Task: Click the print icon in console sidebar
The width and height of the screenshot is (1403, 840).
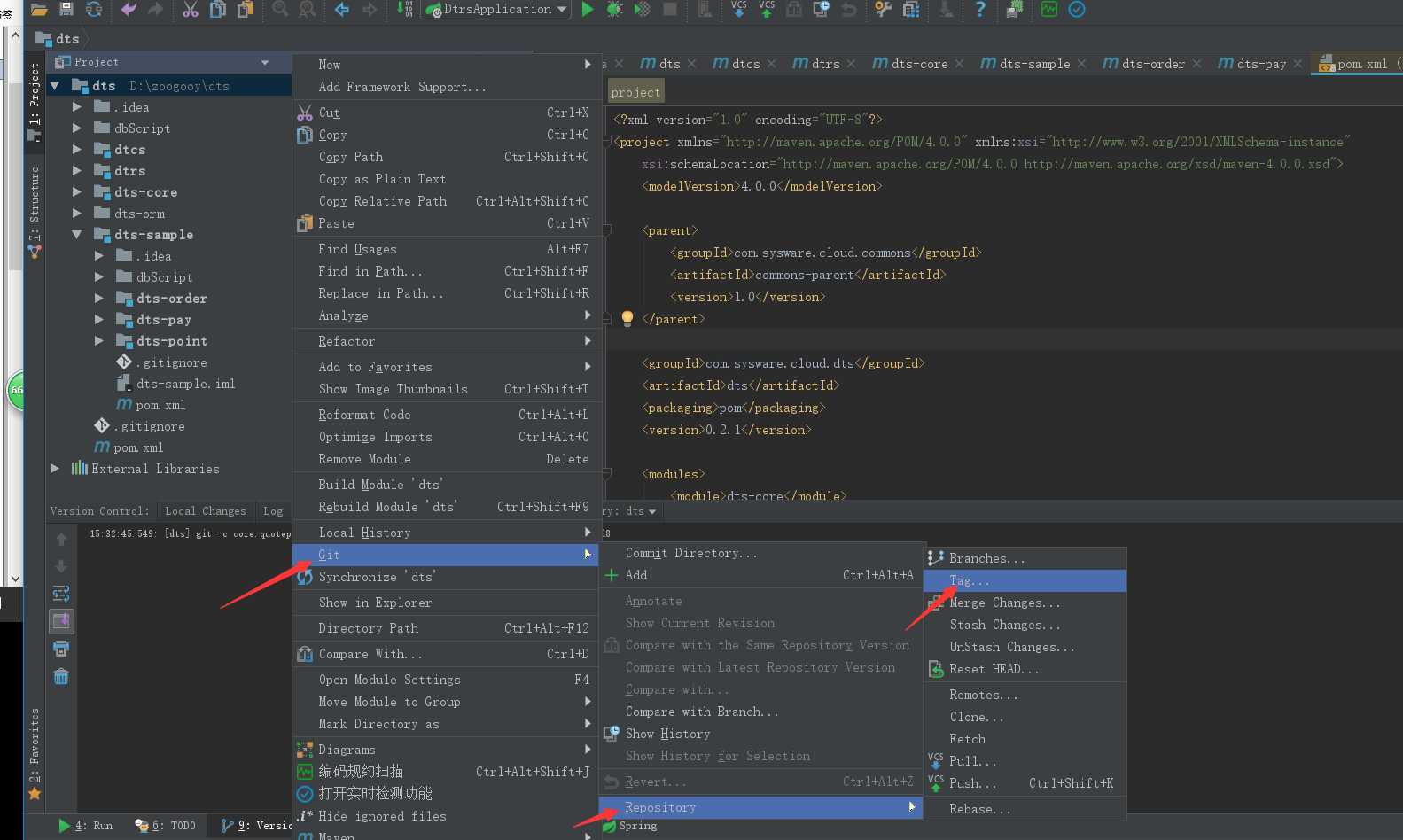Action: pos(61,649)
